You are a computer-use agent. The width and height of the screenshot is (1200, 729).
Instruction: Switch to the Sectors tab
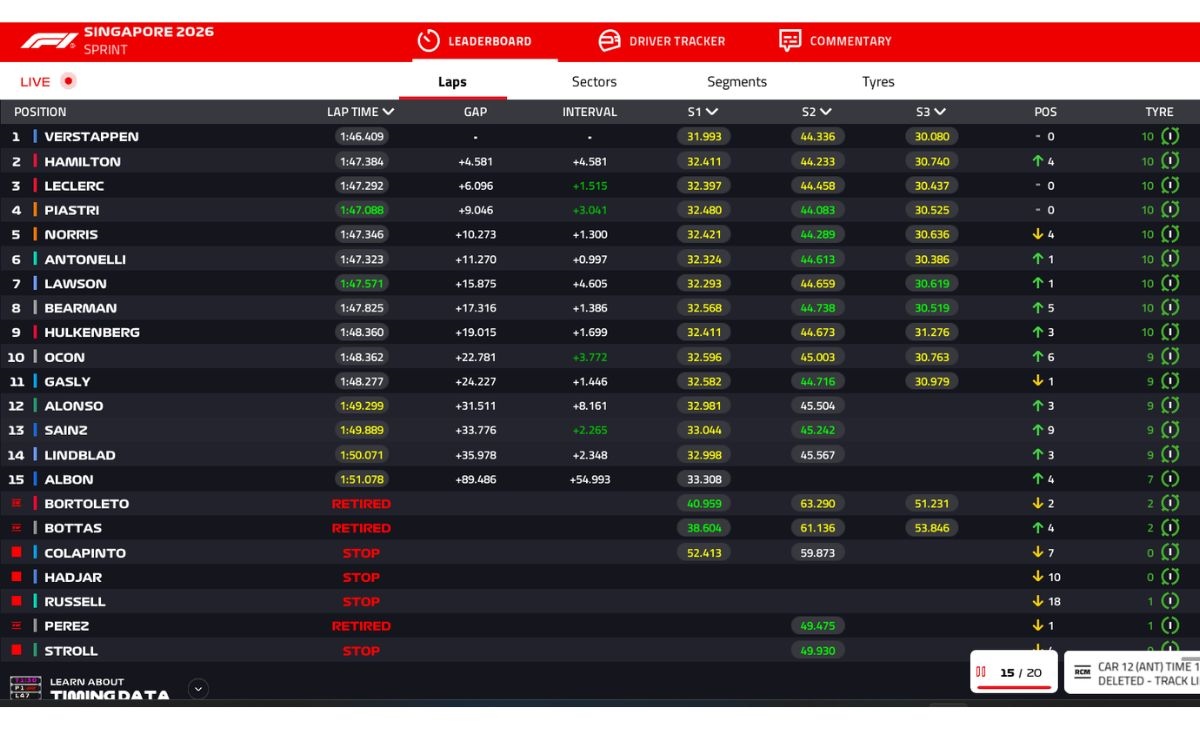(x=594, y=82)
